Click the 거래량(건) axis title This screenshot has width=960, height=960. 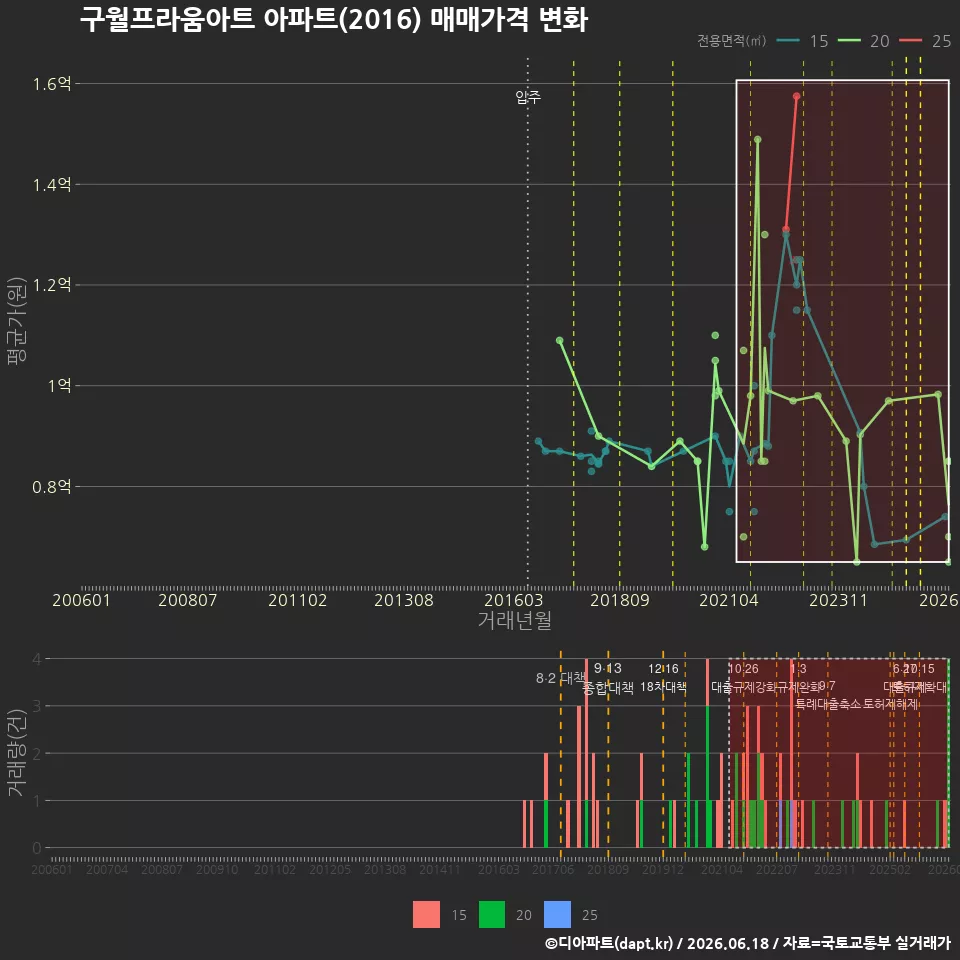pos(17,752)
